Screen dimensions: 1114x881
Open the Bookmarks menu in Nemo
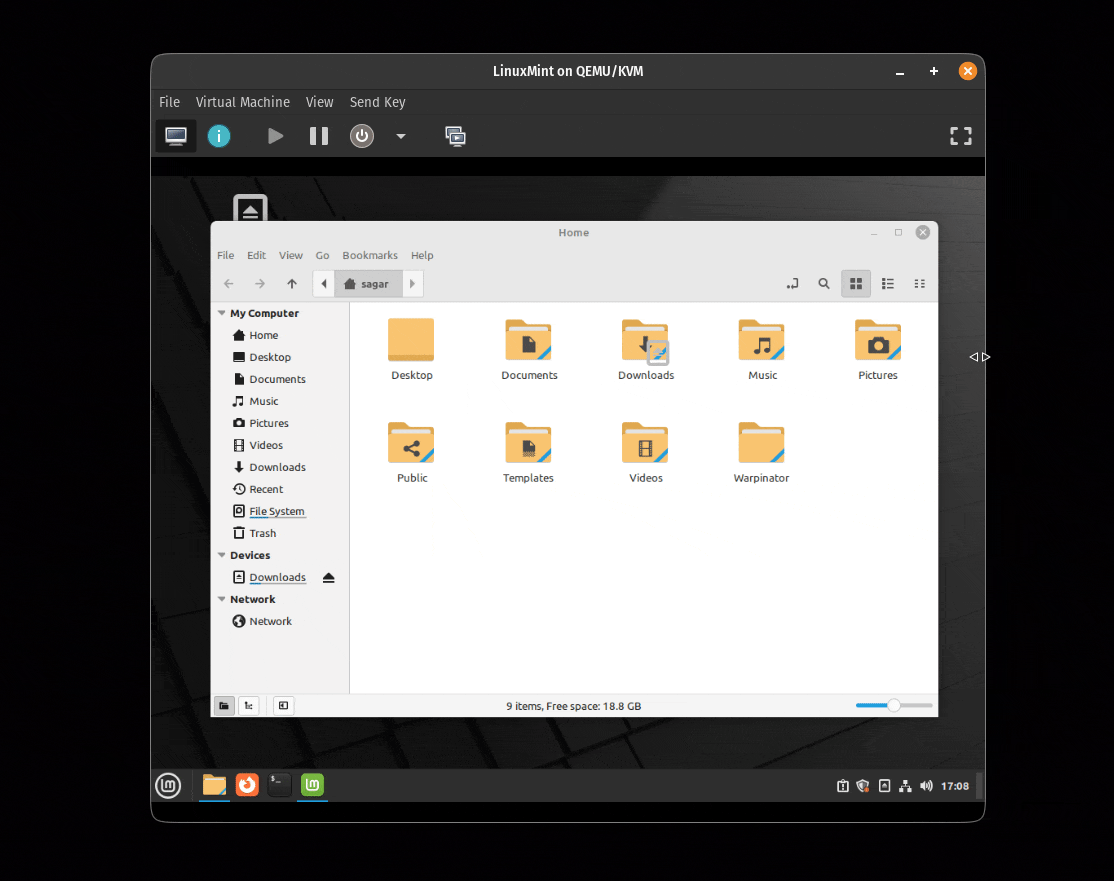[x=369, y=255]
